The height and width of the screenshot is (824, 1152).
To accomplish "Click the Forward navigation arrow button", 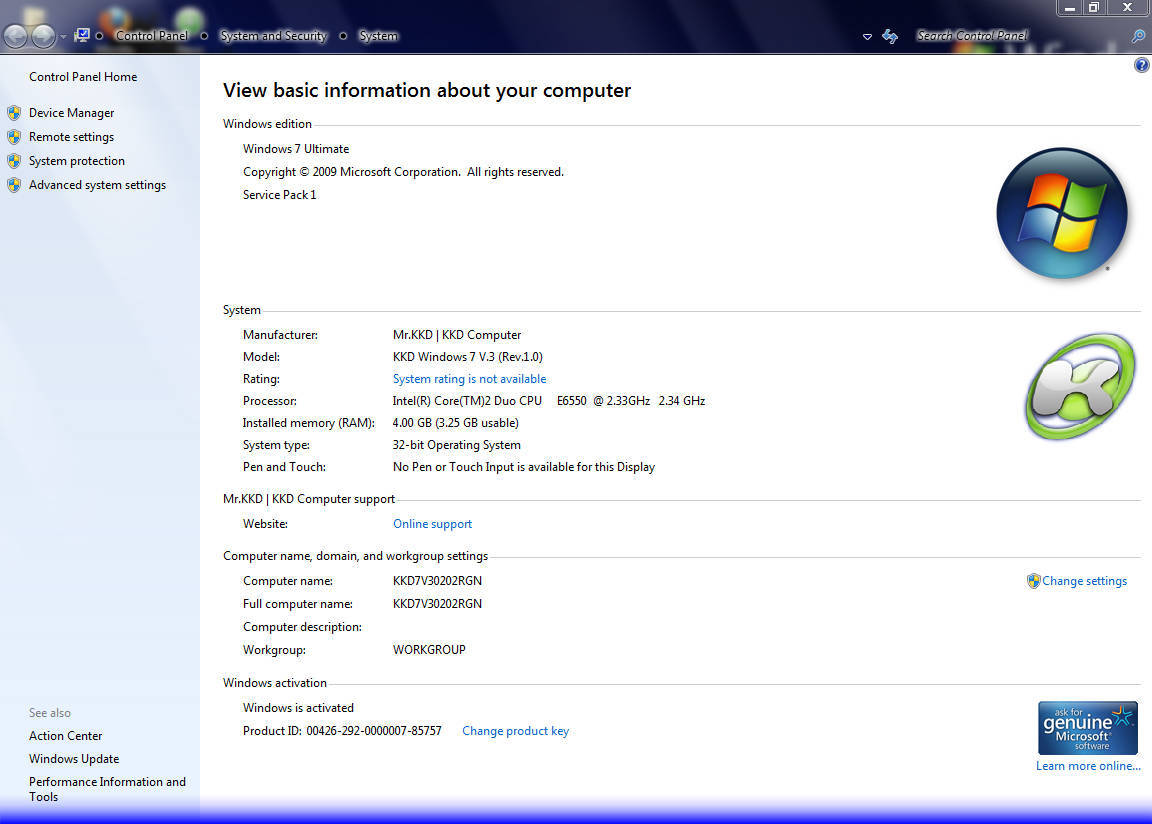I will click(x=43, y=35).
